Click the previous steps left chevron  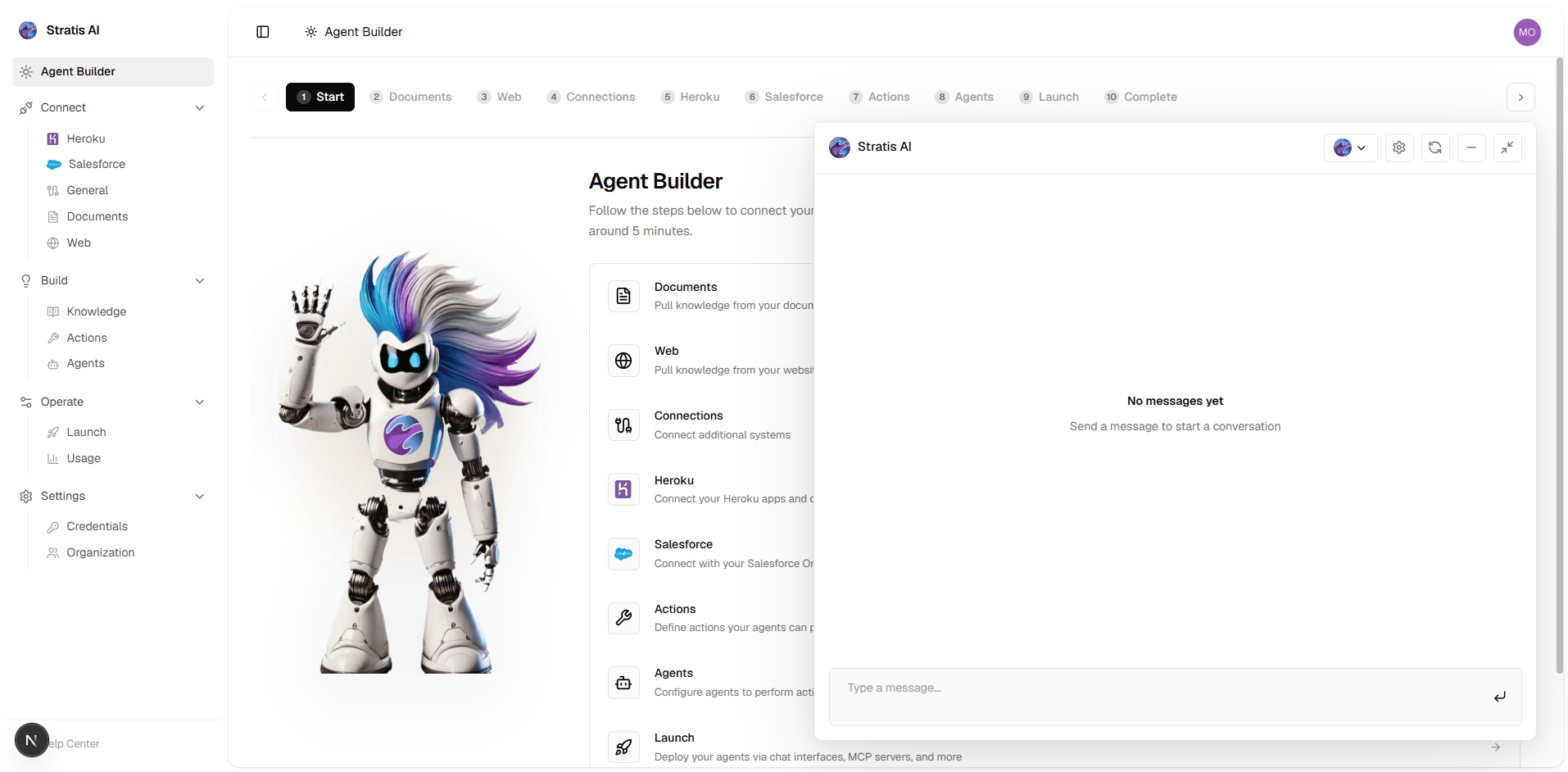(264, 97)
